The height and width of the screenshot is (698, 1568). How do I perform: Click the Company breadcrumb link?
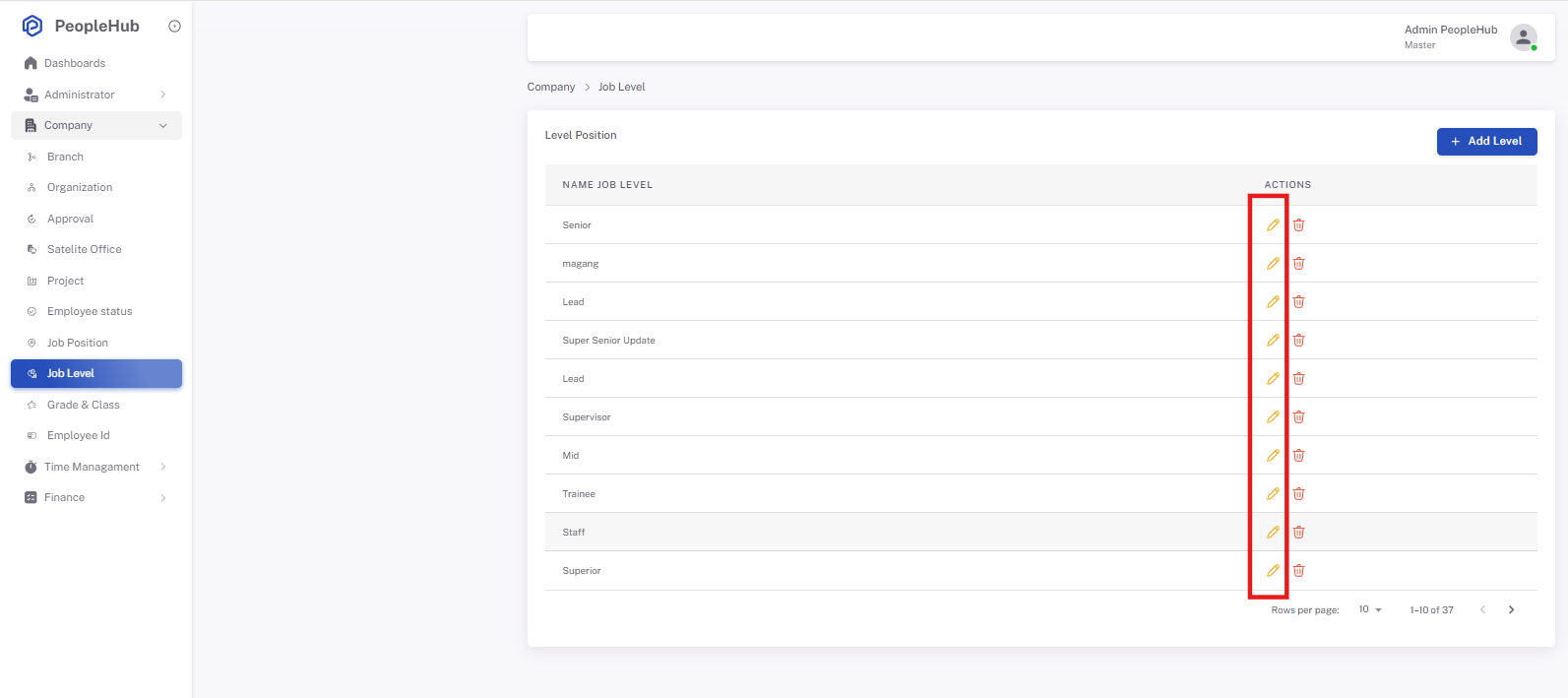(x=551, y=87)
